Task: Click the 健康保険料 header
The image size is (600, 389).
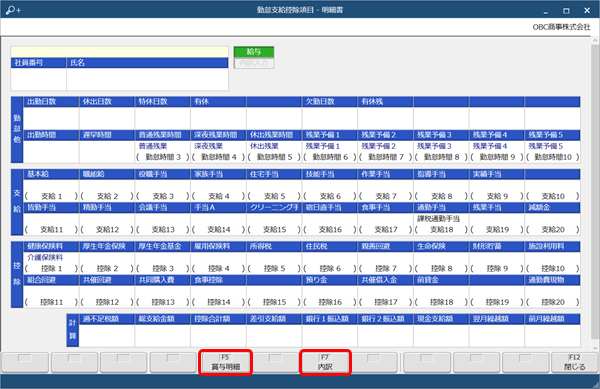Action: (51, 247)
